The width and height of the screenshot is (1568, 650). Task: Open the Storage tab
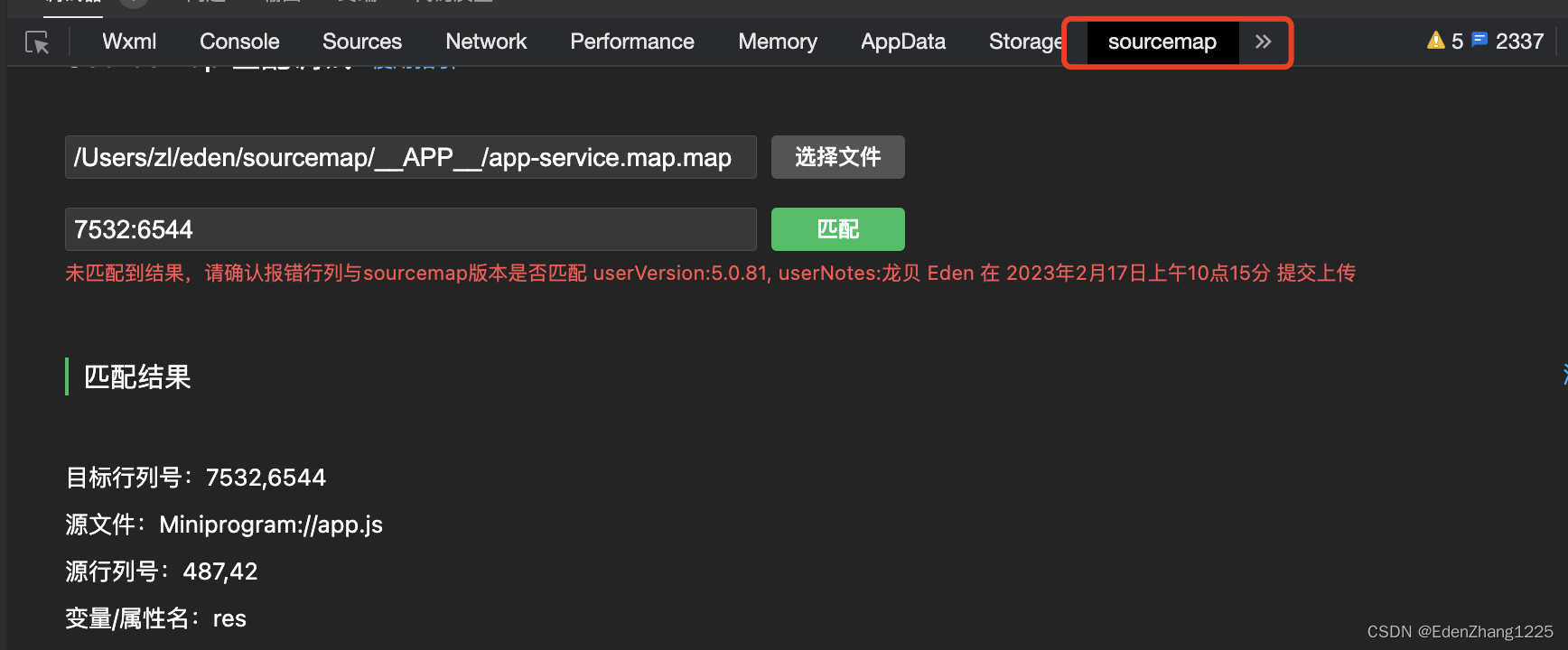click(x=1025, y=42)
